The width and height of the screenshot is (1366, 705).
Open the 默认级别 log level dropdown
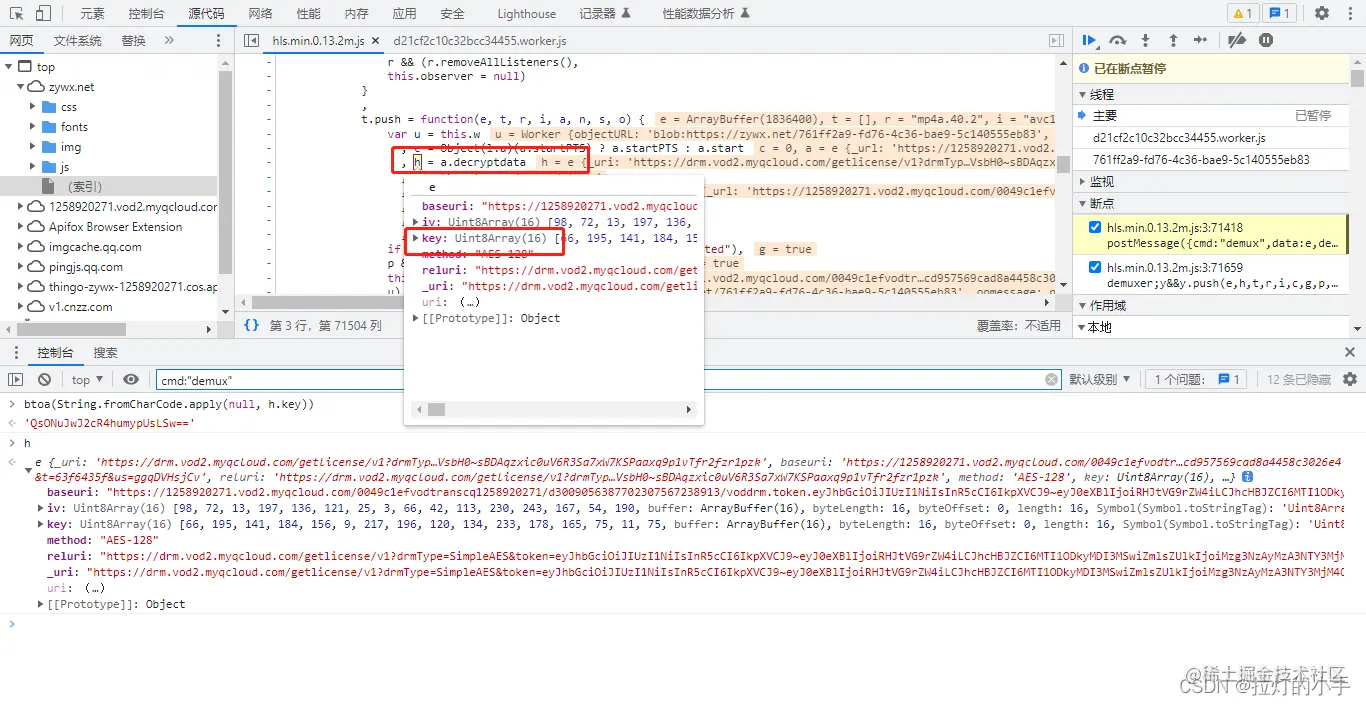[x=1100, y=379]
